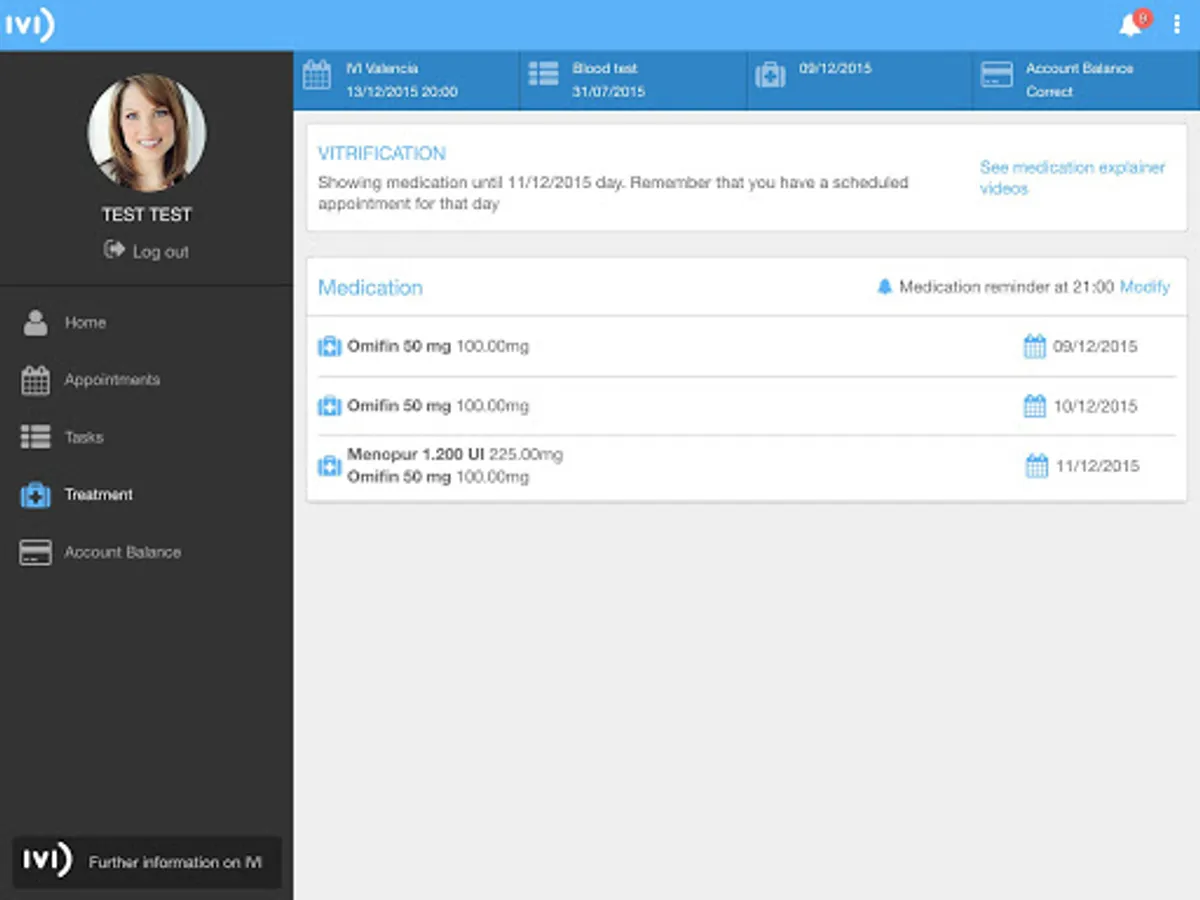The width and height of the screenshot is (1200, 900).
Task: Select the Account Balance card icon
Action: [x=34, y=551]
